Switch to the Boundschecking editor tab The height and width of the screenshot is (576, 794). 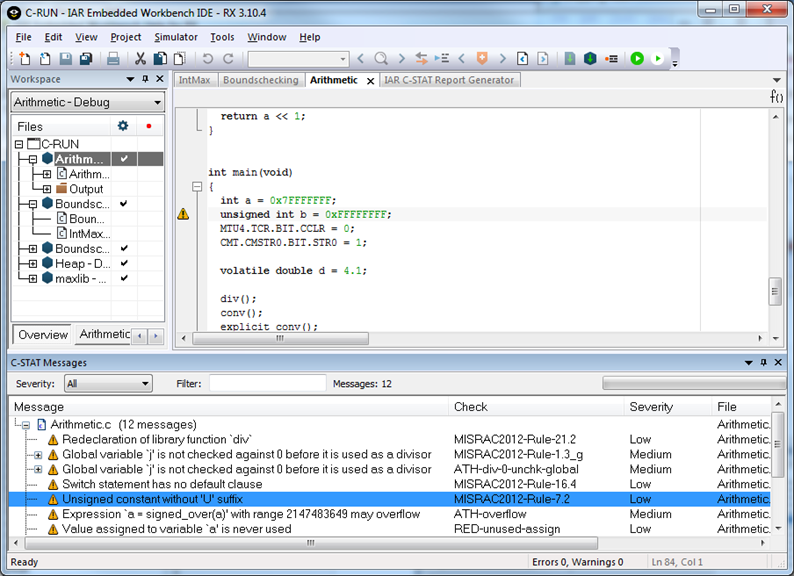(260, 80)
